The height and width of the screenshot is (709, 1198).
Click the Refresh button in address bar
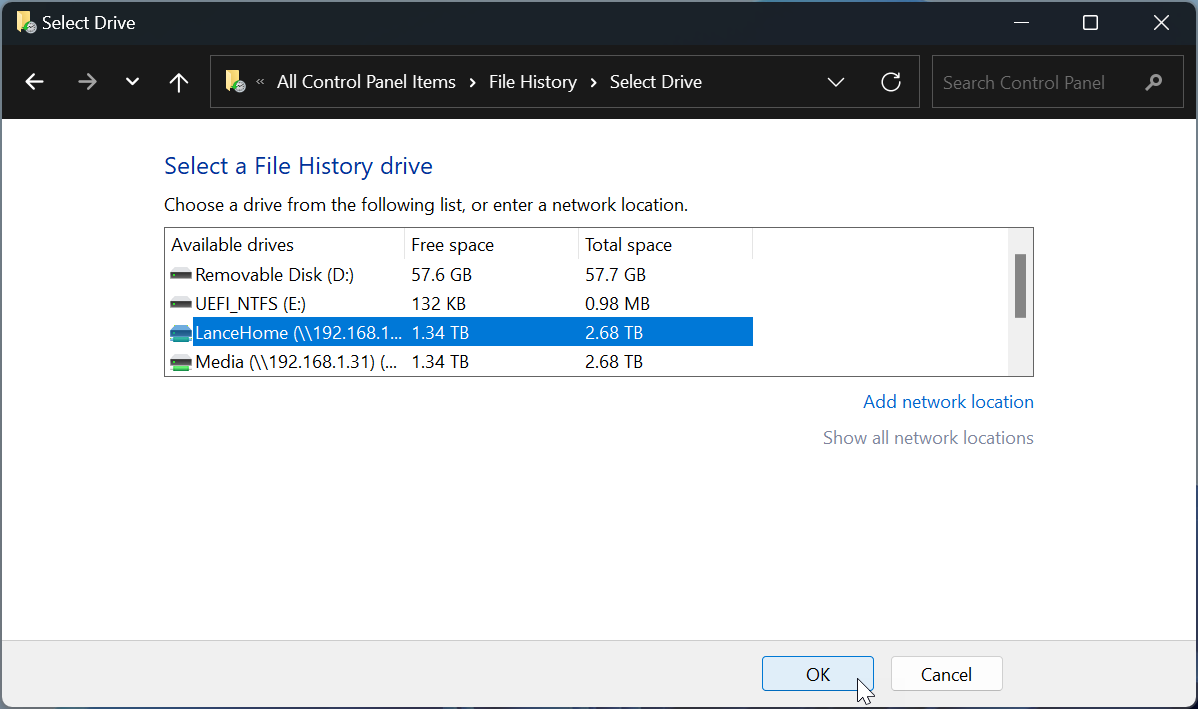891,82
